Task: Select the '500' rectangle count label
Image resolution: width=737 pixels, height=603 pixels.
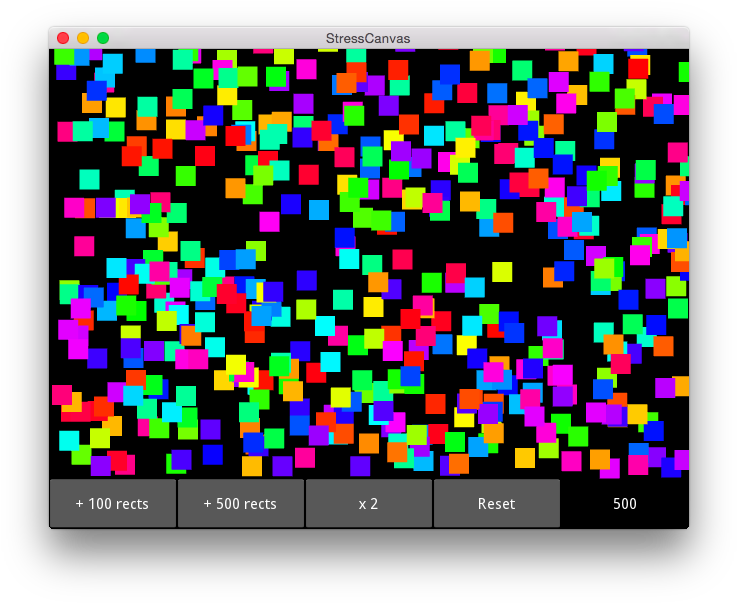Action: [625, 503]
